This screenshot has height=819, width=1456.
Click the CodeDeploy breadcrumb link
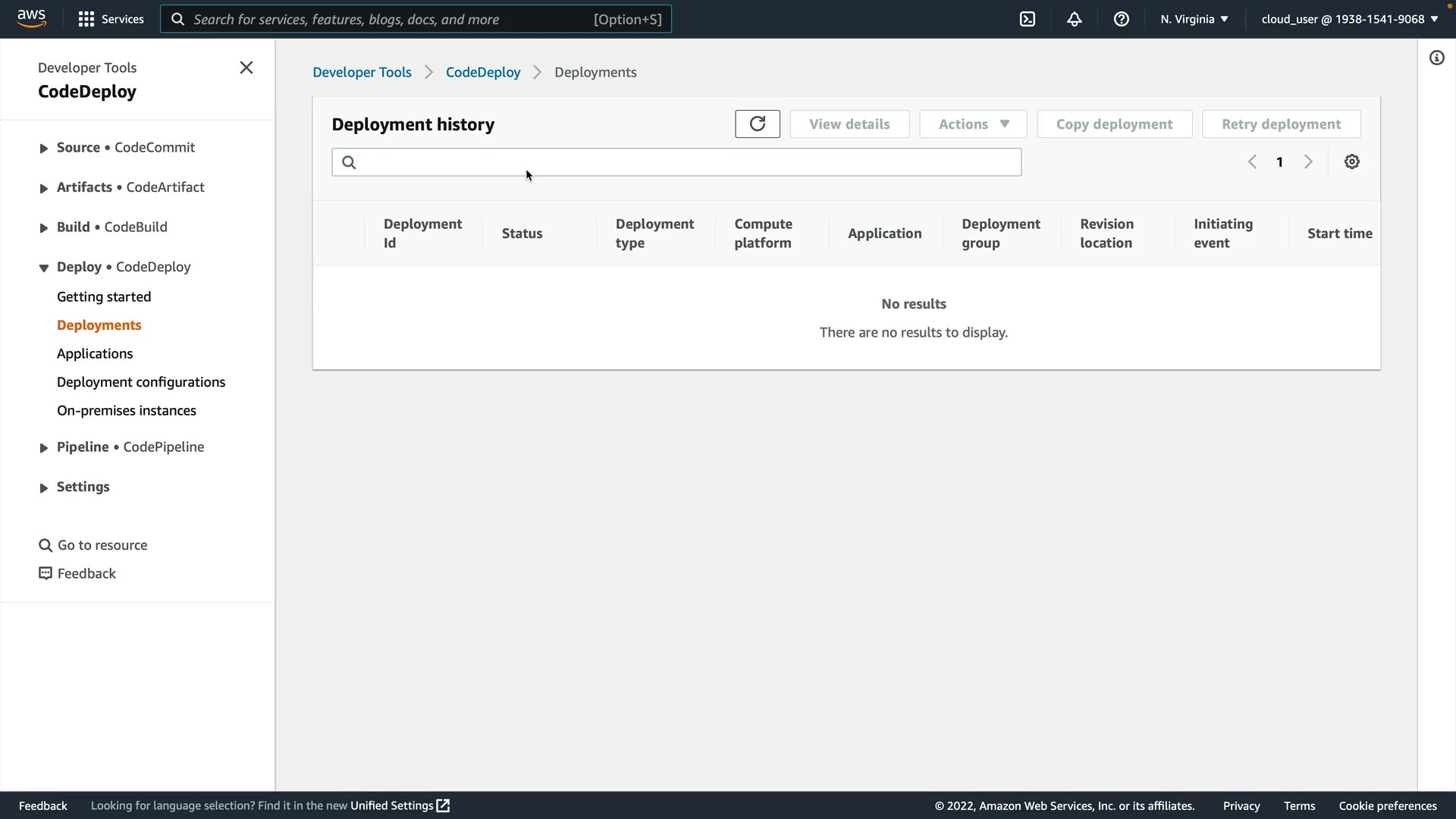[483, 73]
